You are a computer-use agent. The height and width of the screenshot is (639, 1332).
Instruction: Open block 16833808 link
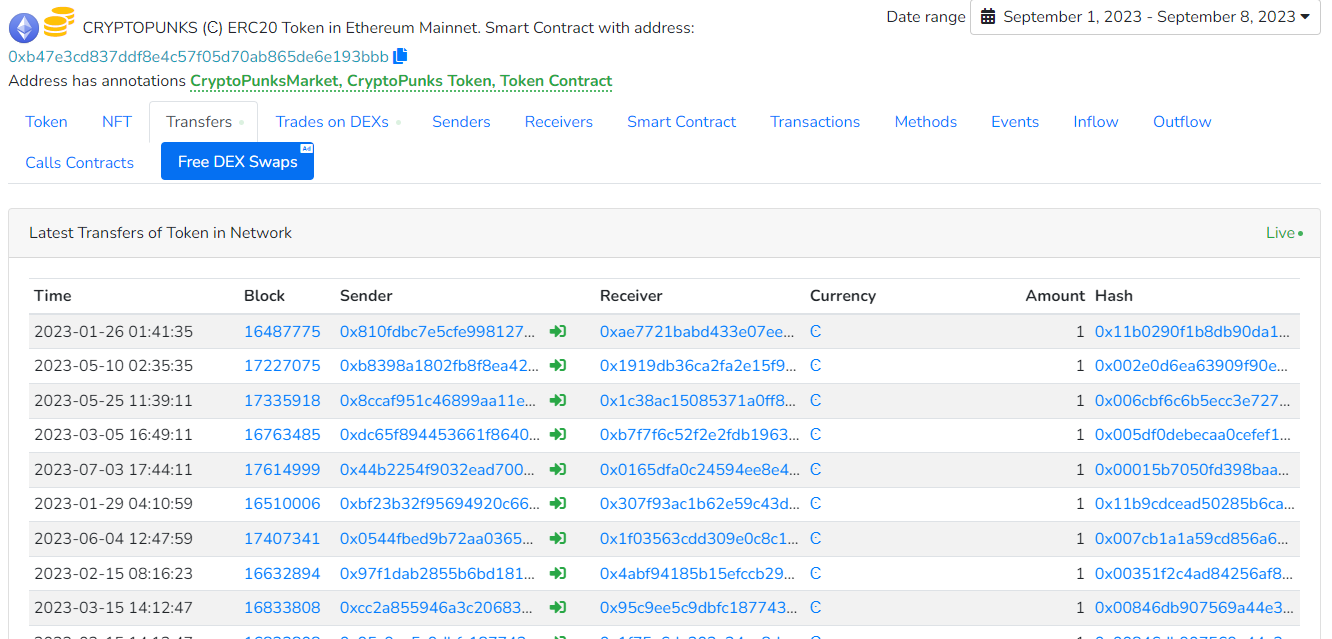click(282, 608)
